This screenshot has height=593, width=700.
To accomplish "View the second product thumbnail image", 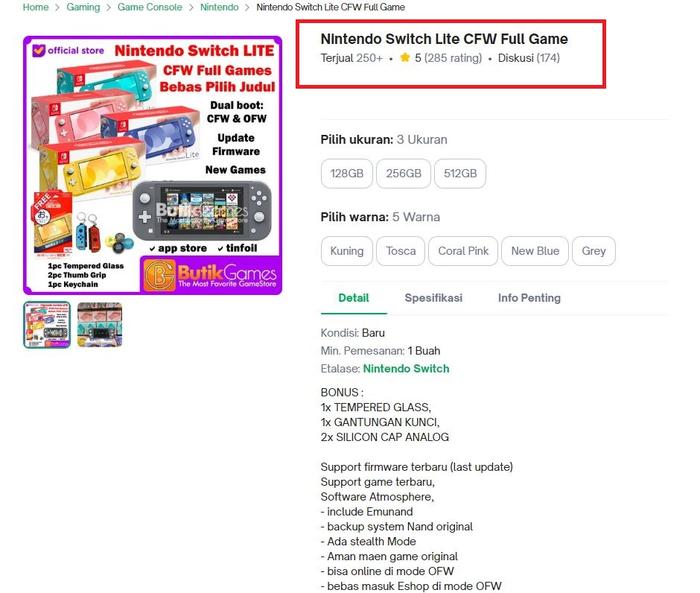I will tap(100, 325).
